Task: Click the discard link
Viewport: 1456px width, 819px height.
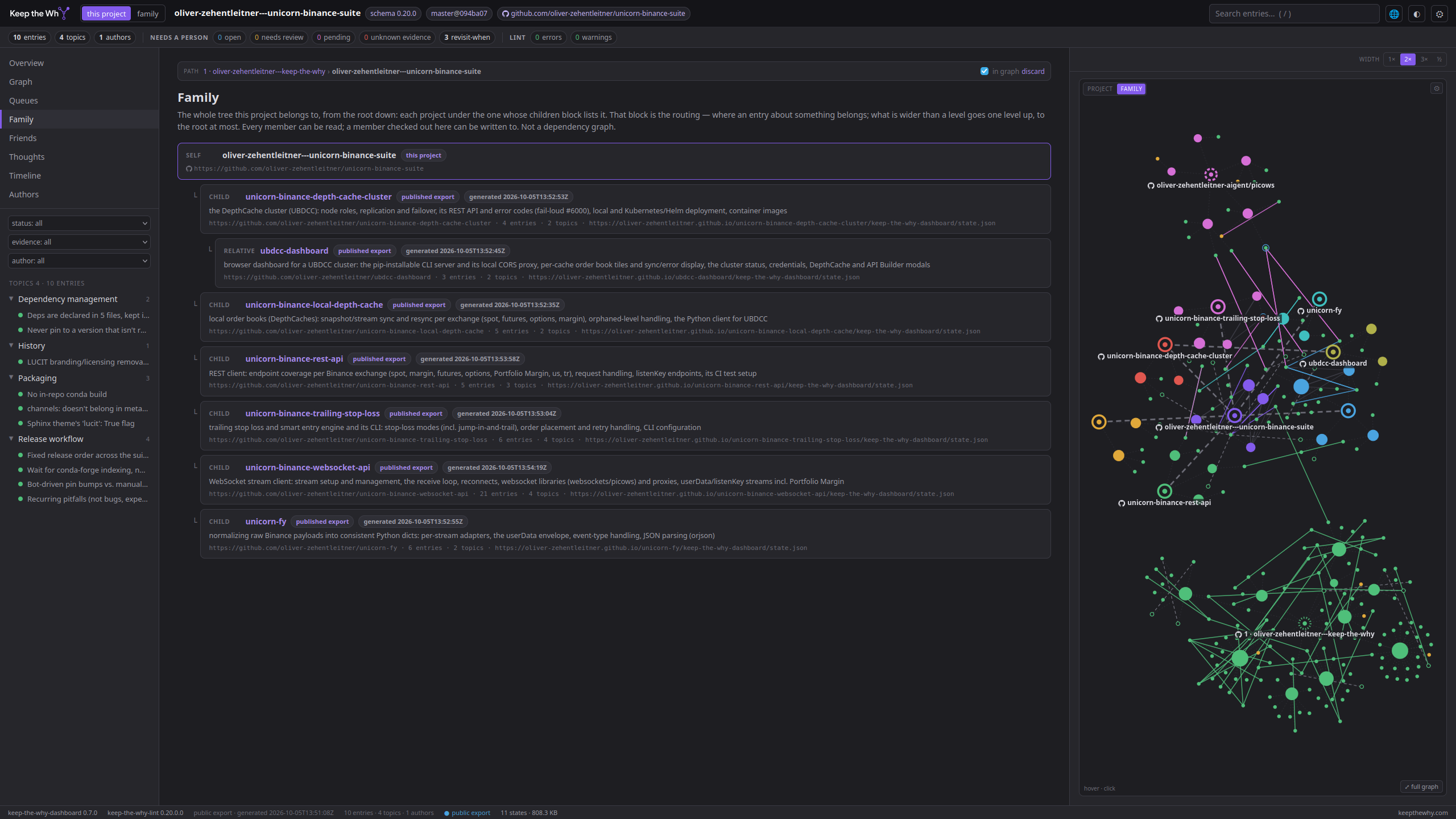Action: point(1033,72)
